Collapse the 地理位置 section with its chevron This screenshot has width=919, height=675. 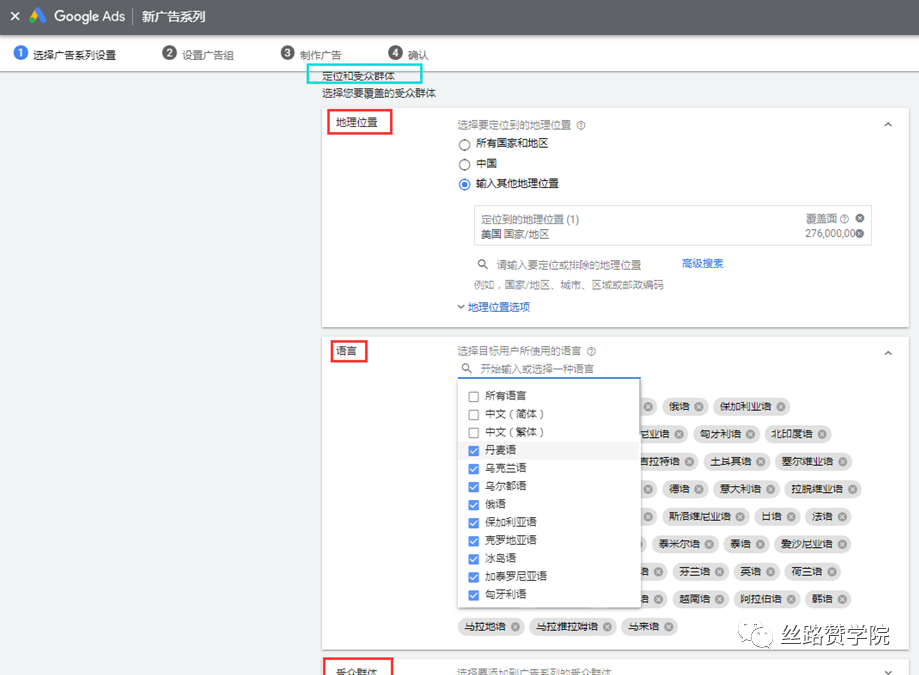point(887,124)
